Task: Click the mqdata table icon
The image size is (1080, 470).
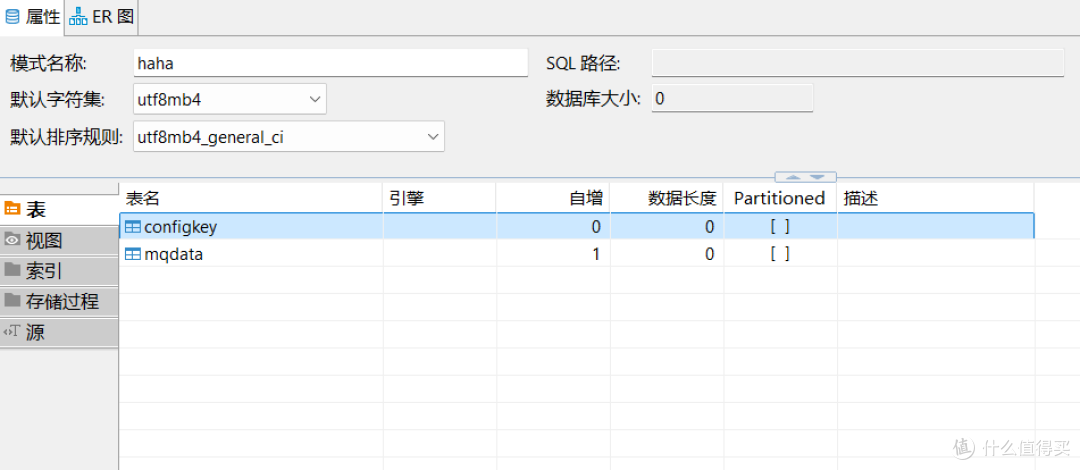Action: pyautogui.click(x=133, y=254)
